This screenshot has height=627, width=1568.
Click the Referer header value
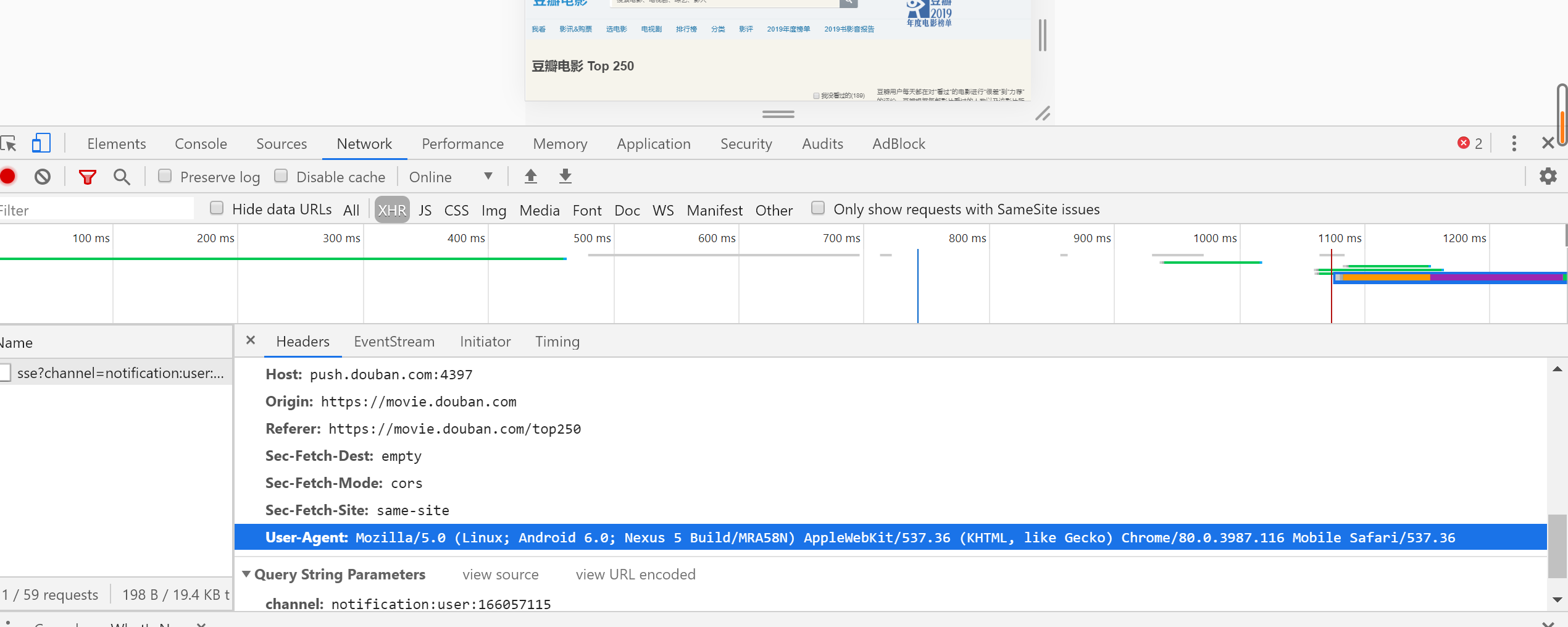click(x=454, y=429)
